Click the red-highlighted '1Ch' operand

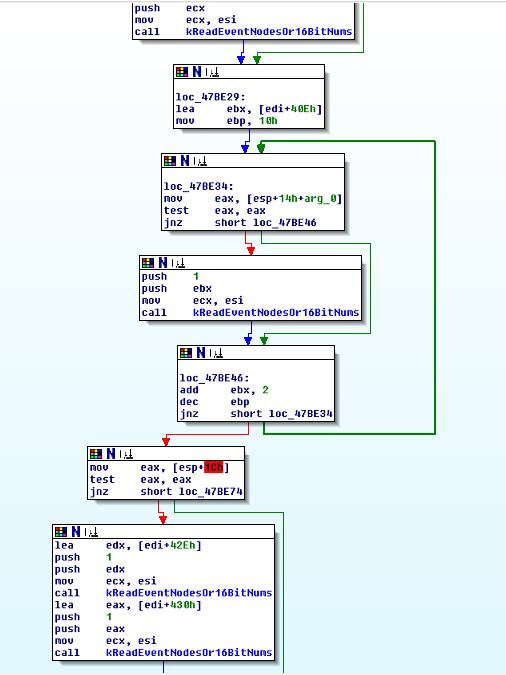214,468
